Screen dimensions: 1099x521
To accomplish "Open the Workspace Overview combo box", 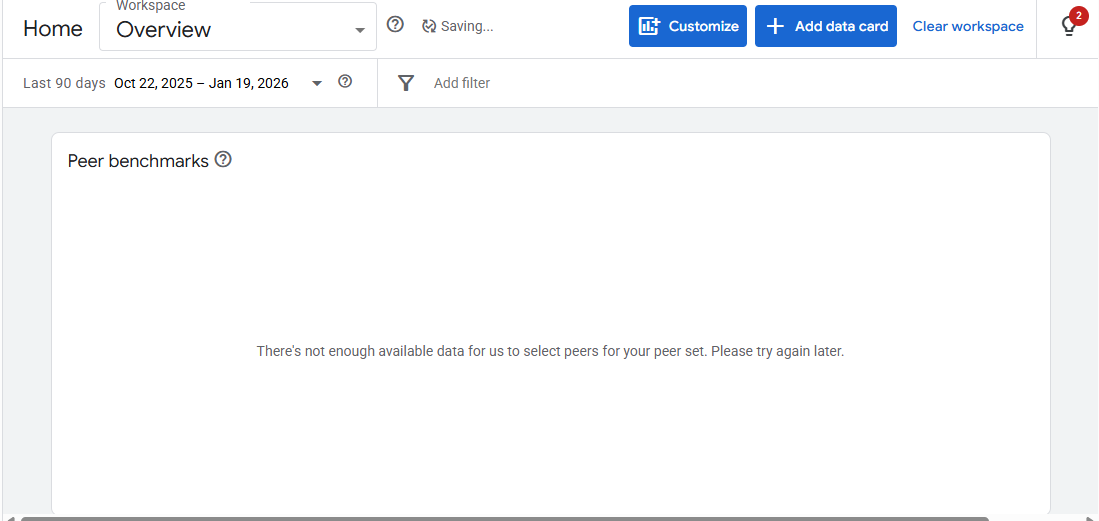I will tap(225, 29).
